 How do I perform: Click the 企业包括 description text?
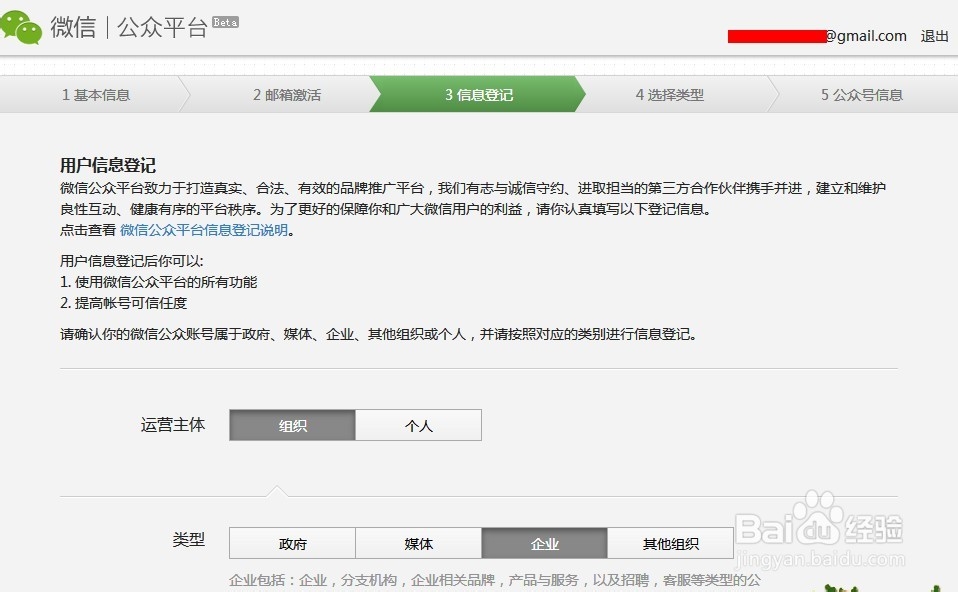tap(495, 580)
